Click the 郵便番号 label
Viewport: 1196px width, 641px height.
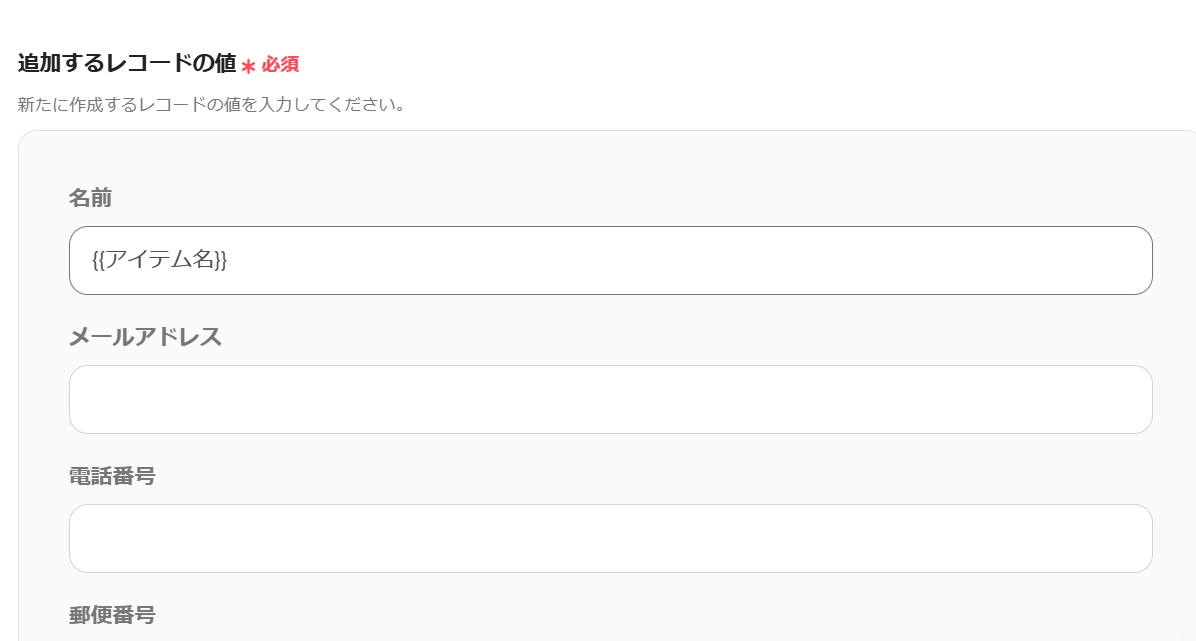coord(112,614)
